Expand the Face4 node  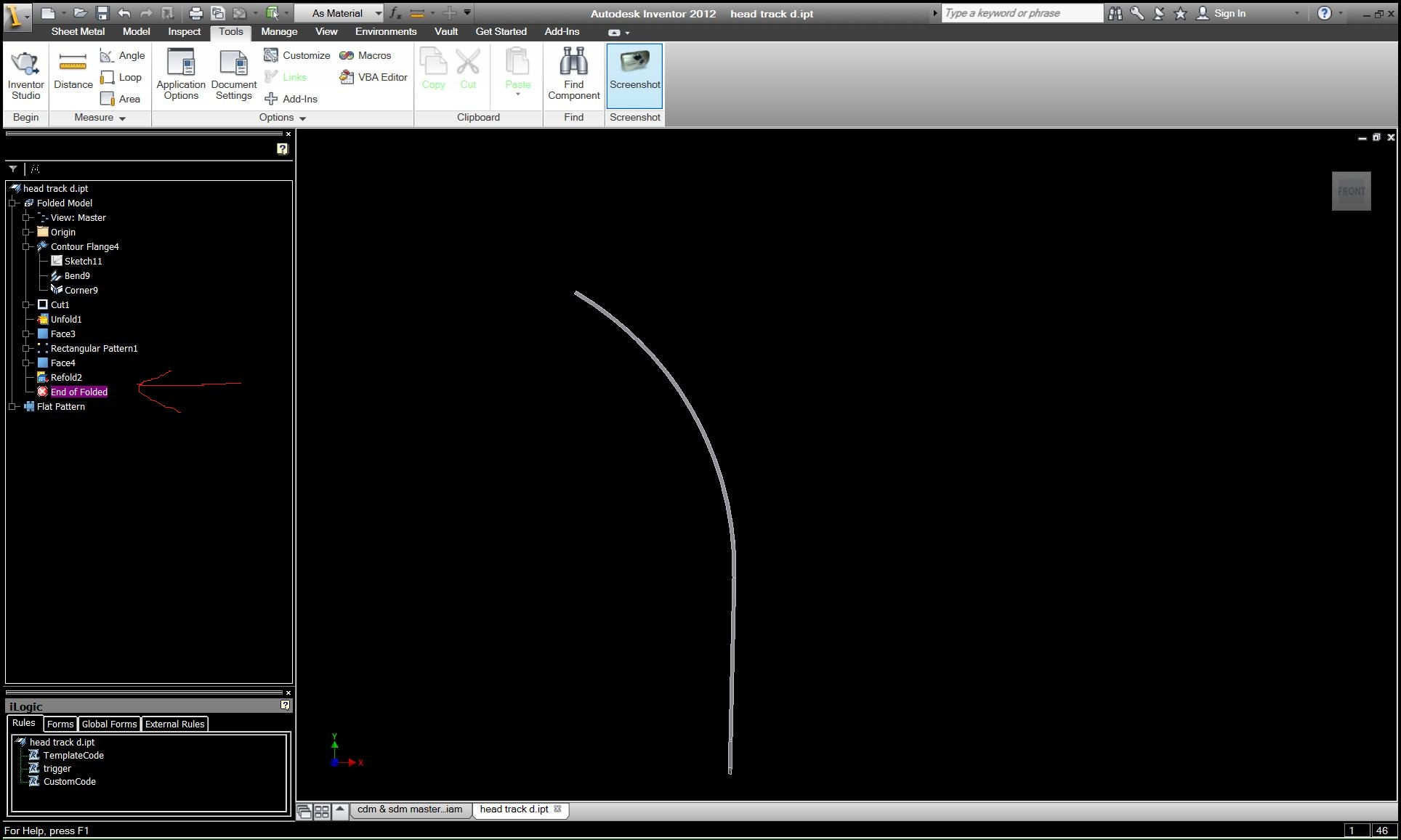tap(26, 363)
